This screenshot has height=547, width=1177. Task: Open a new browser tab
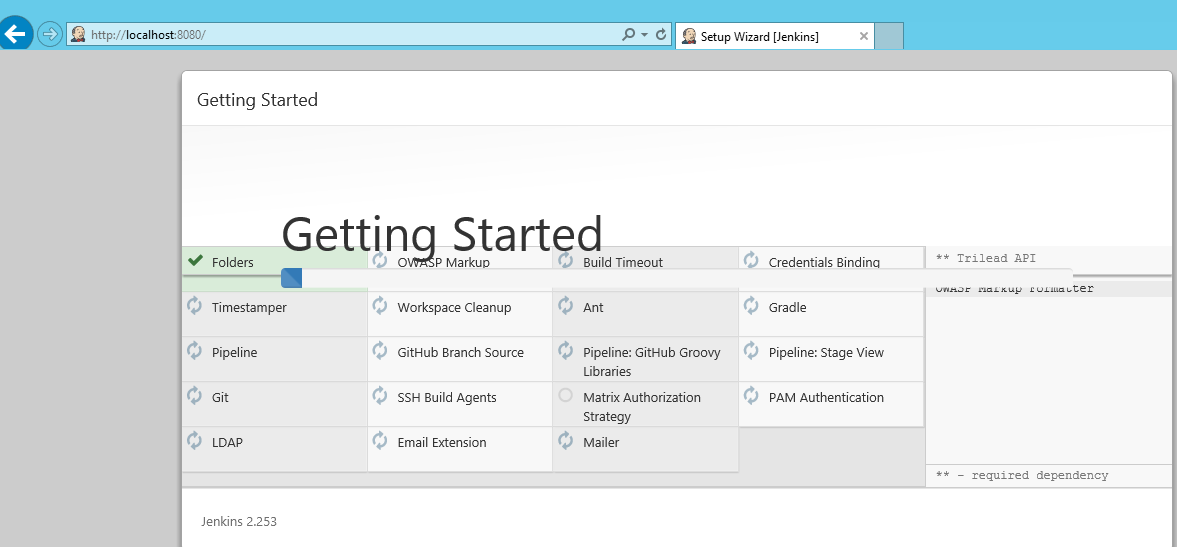point(890,36)
